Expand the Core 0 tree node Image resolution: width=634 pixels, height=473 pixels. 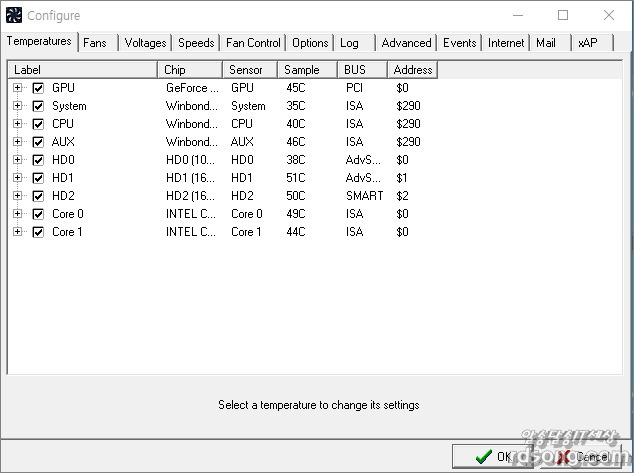tap(18, 214)
